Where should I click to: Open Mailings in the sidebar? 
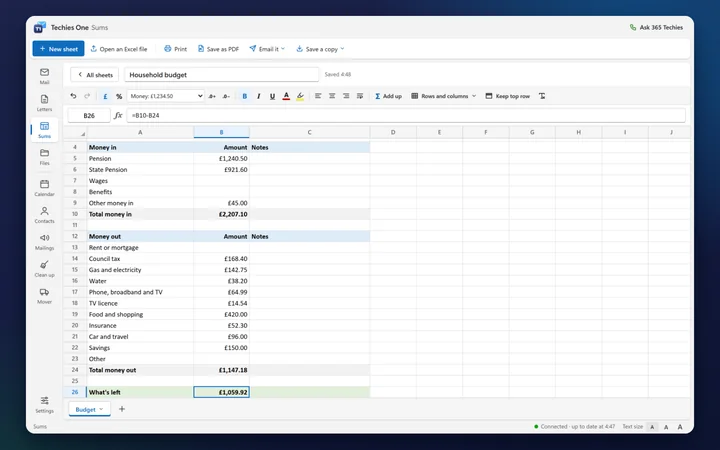pyautogui.click(x=44, y=242)
